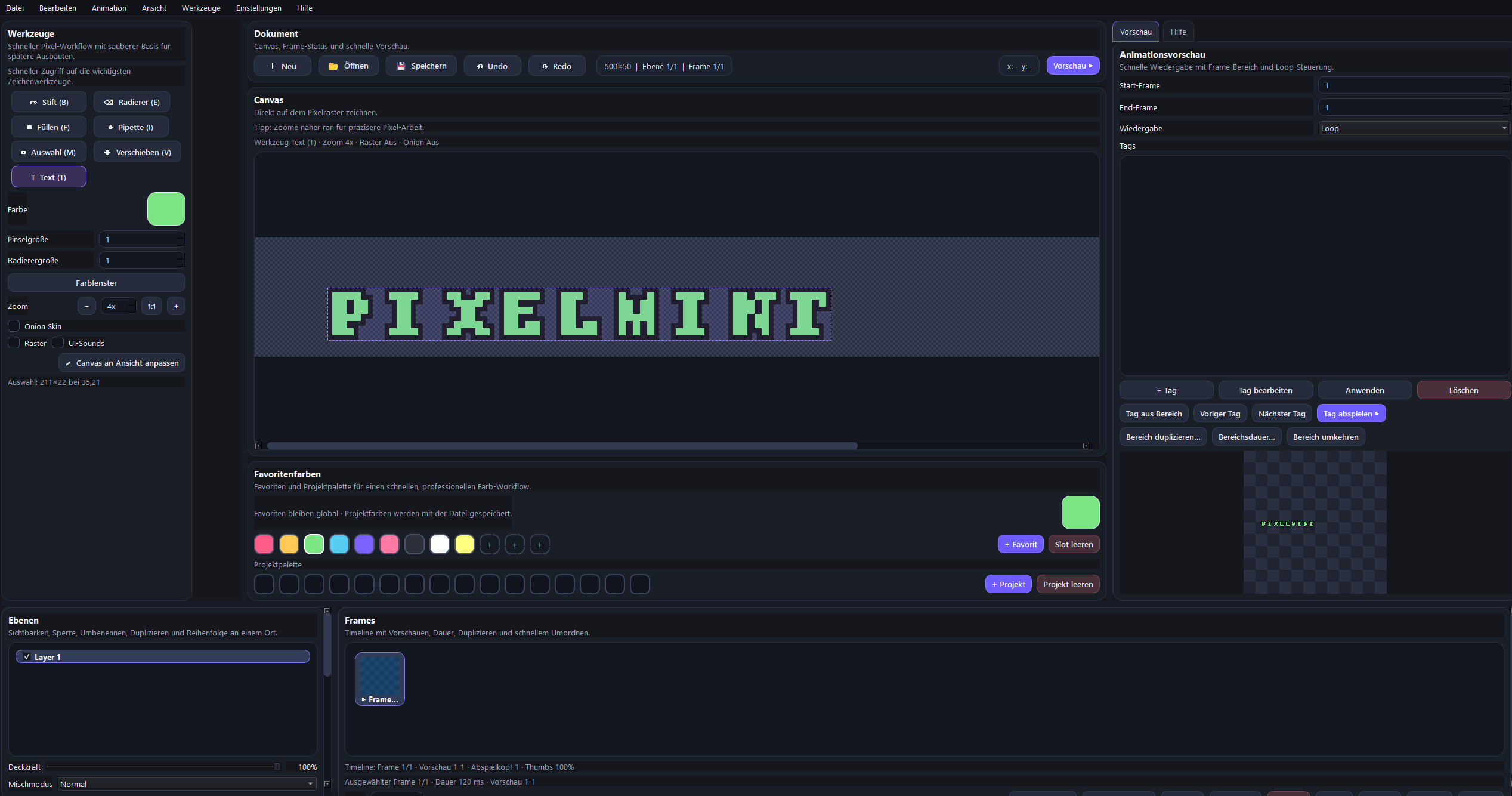This screenshot has width=1512, height=796.
Task: Open the Animation menu
Action: (x=109, y=8)
